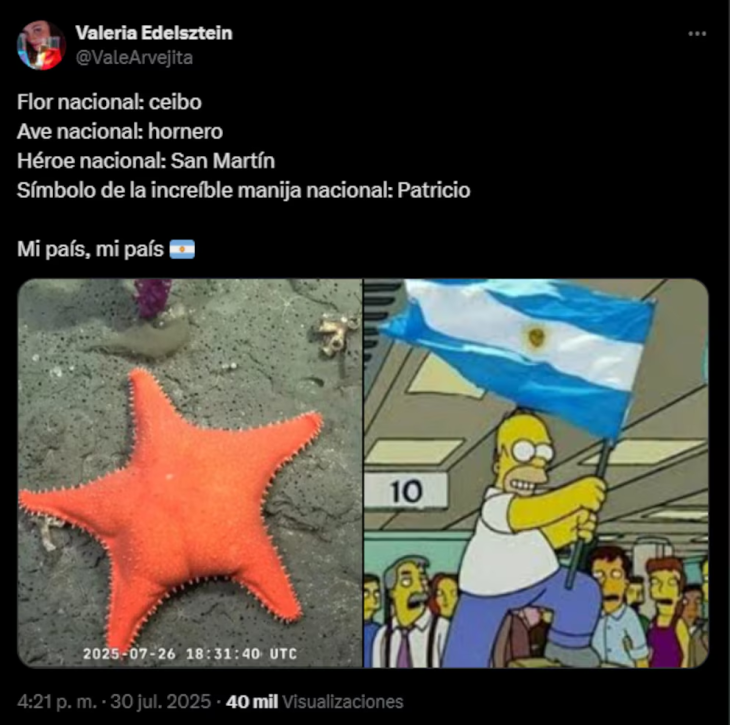Click the Argentine flag Homer is waving
The width and height of the screenshot is (730, 725).
coord(519,350)
